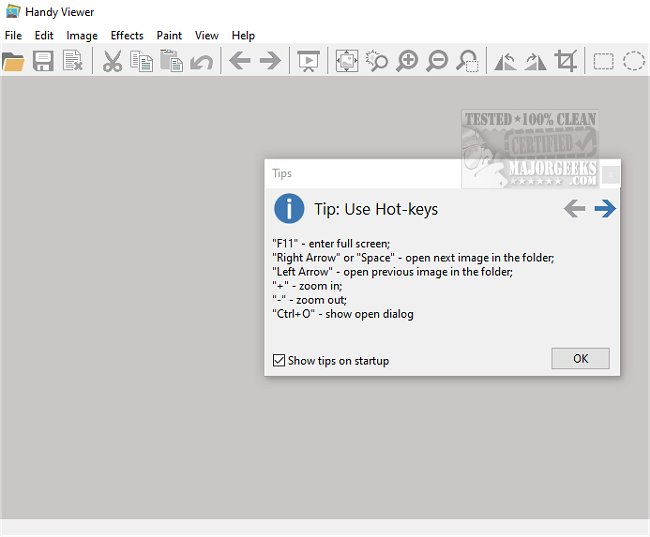This screenshot has width=650, height=537.
Task: Choose the rectangular selection tool
Action: [x=604, y=62]
